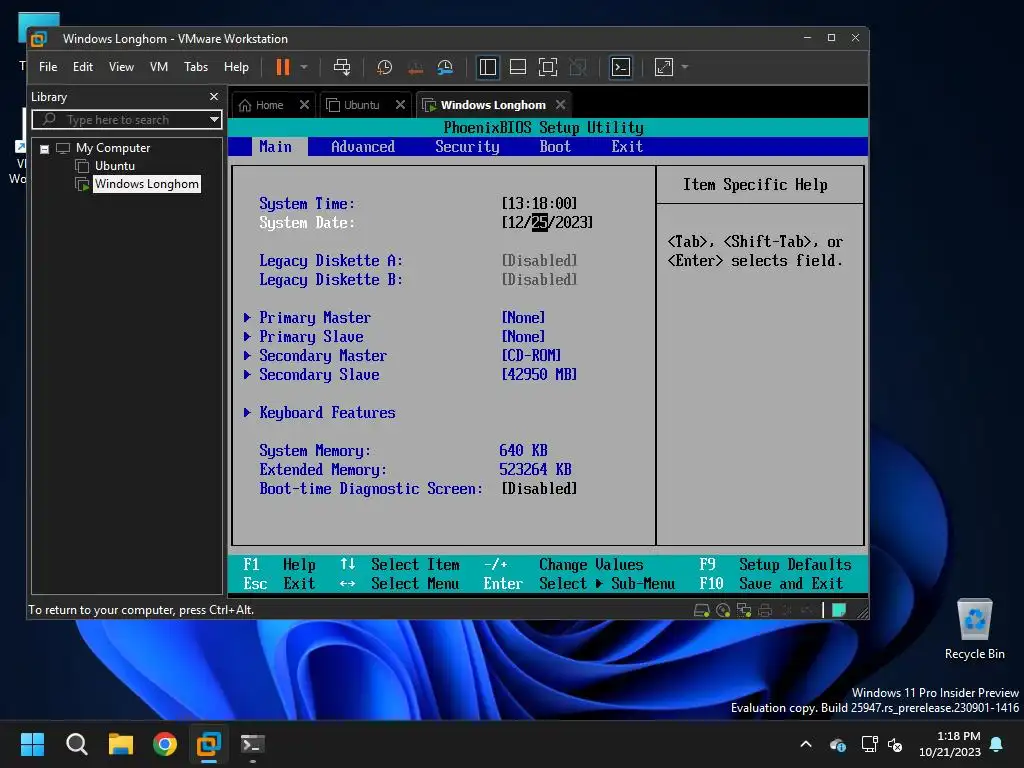
Task: Open the VM menu
Action: tap(159, 67)
